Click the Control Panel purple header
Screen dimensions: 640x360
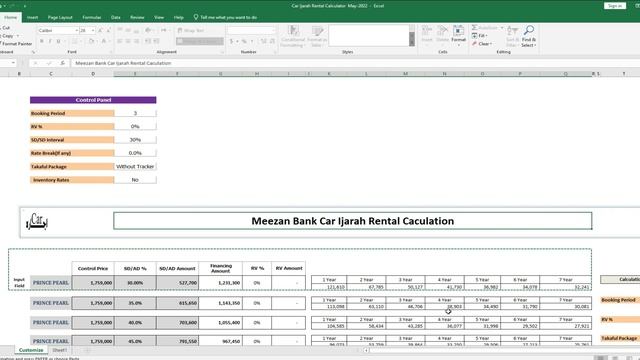[93, 100]
